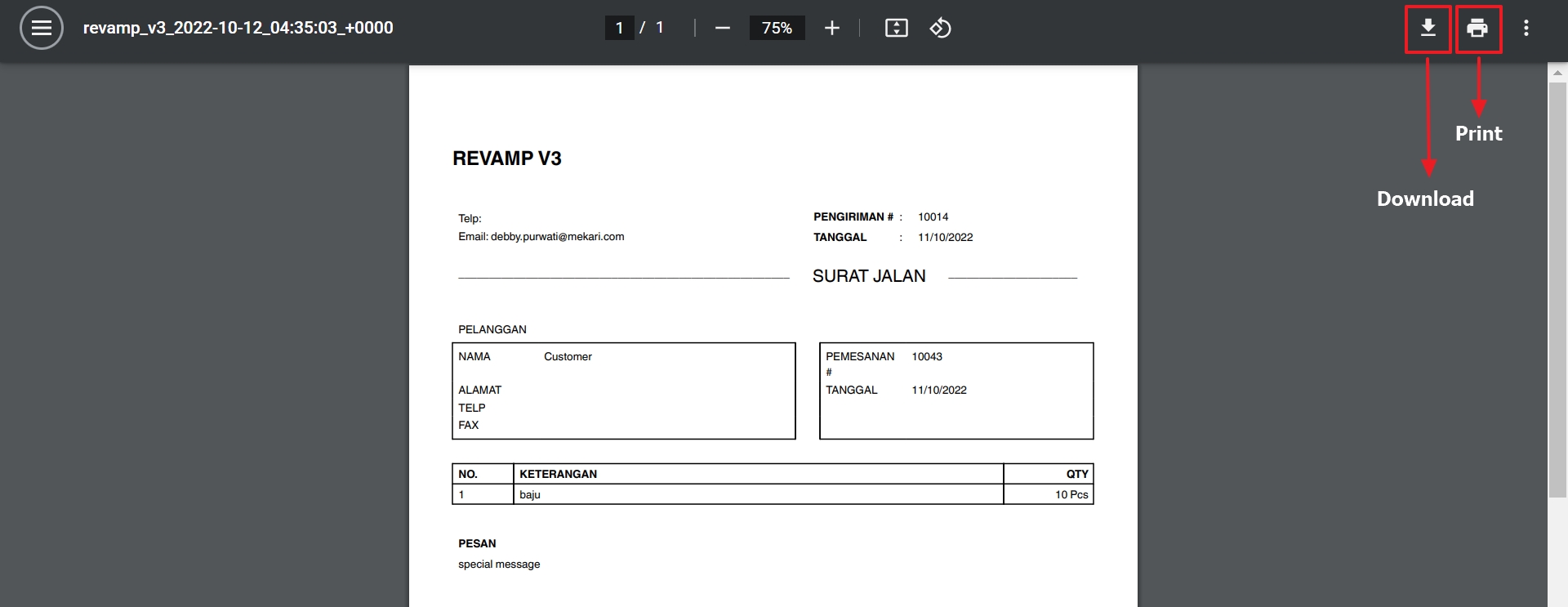Rotate the document counterclockwise
This screenshot has width=1568, height=607.
(940, 28)
